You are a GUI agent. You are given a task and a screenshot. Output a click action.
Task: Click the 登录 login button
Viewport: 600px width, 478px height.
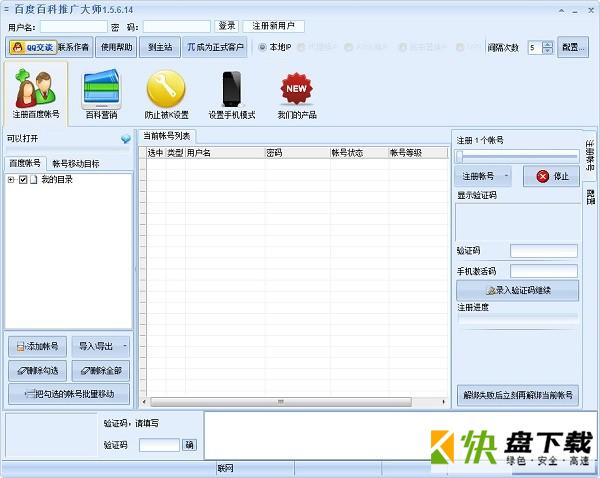[227, 26]
